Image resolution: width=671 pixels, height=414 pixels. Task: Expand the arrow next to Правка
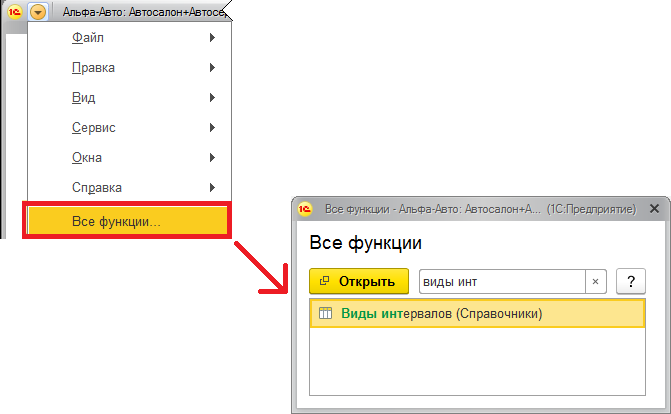click(212, 68)
